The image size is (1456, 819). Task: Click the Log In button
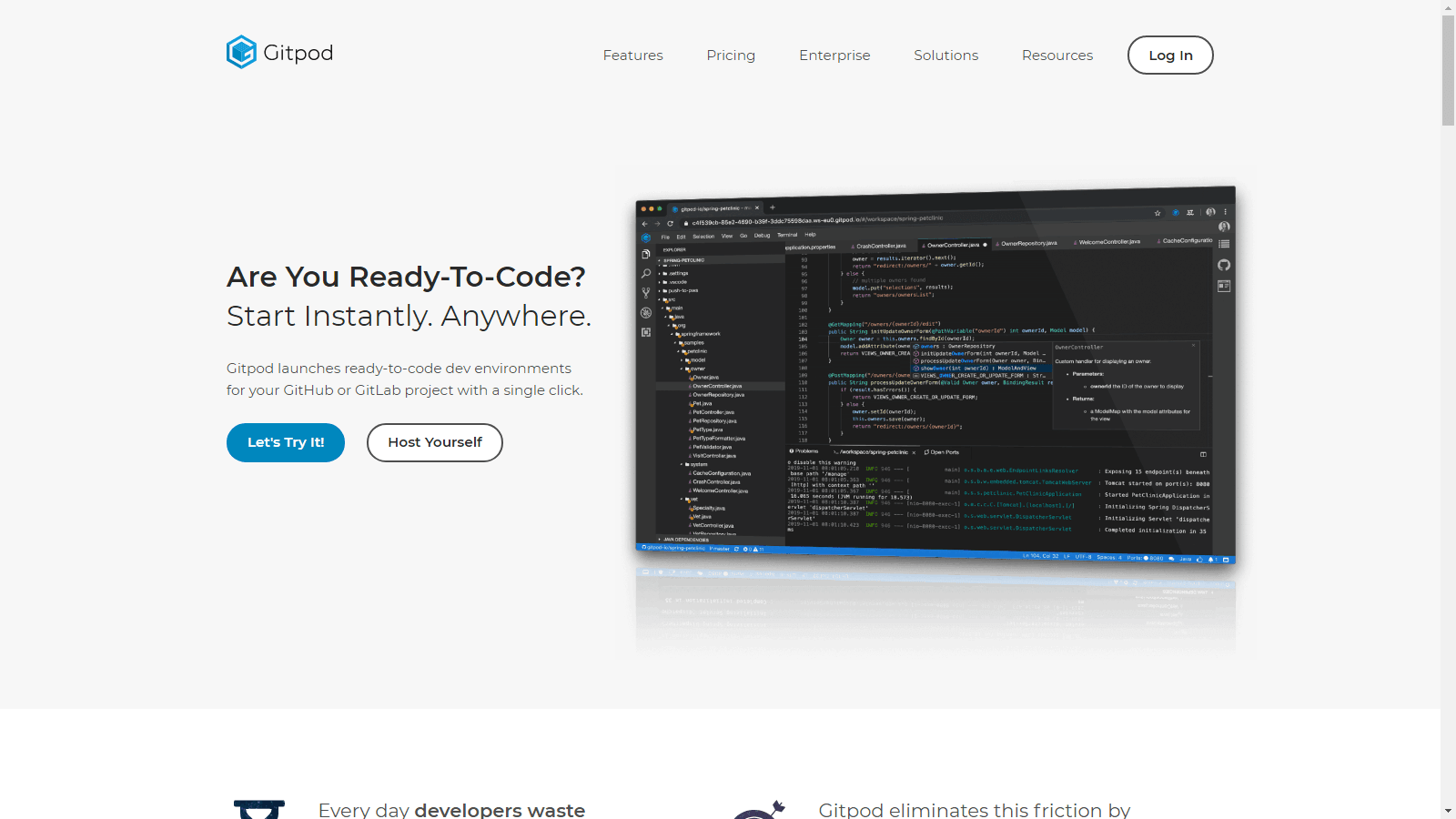[x=1169, y=56]
